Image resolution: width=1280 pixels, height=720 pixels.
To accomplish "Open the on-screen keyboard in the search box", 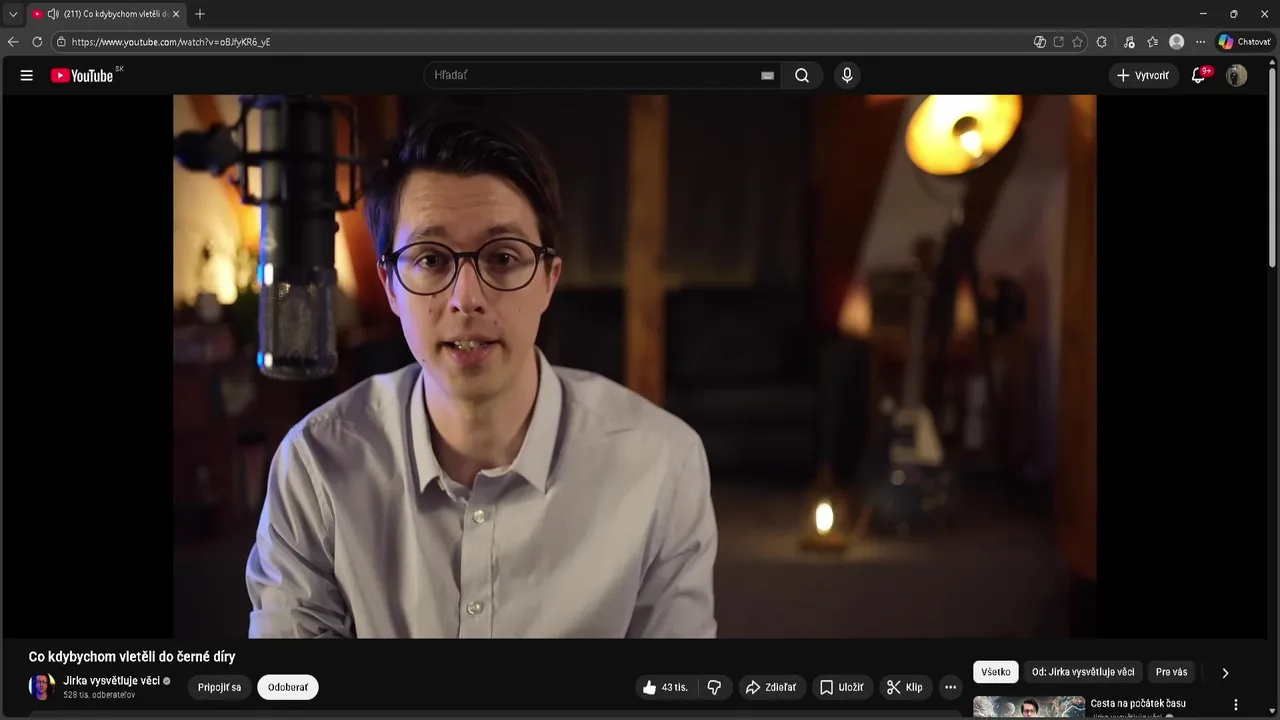I will click(x=768, y=75).
